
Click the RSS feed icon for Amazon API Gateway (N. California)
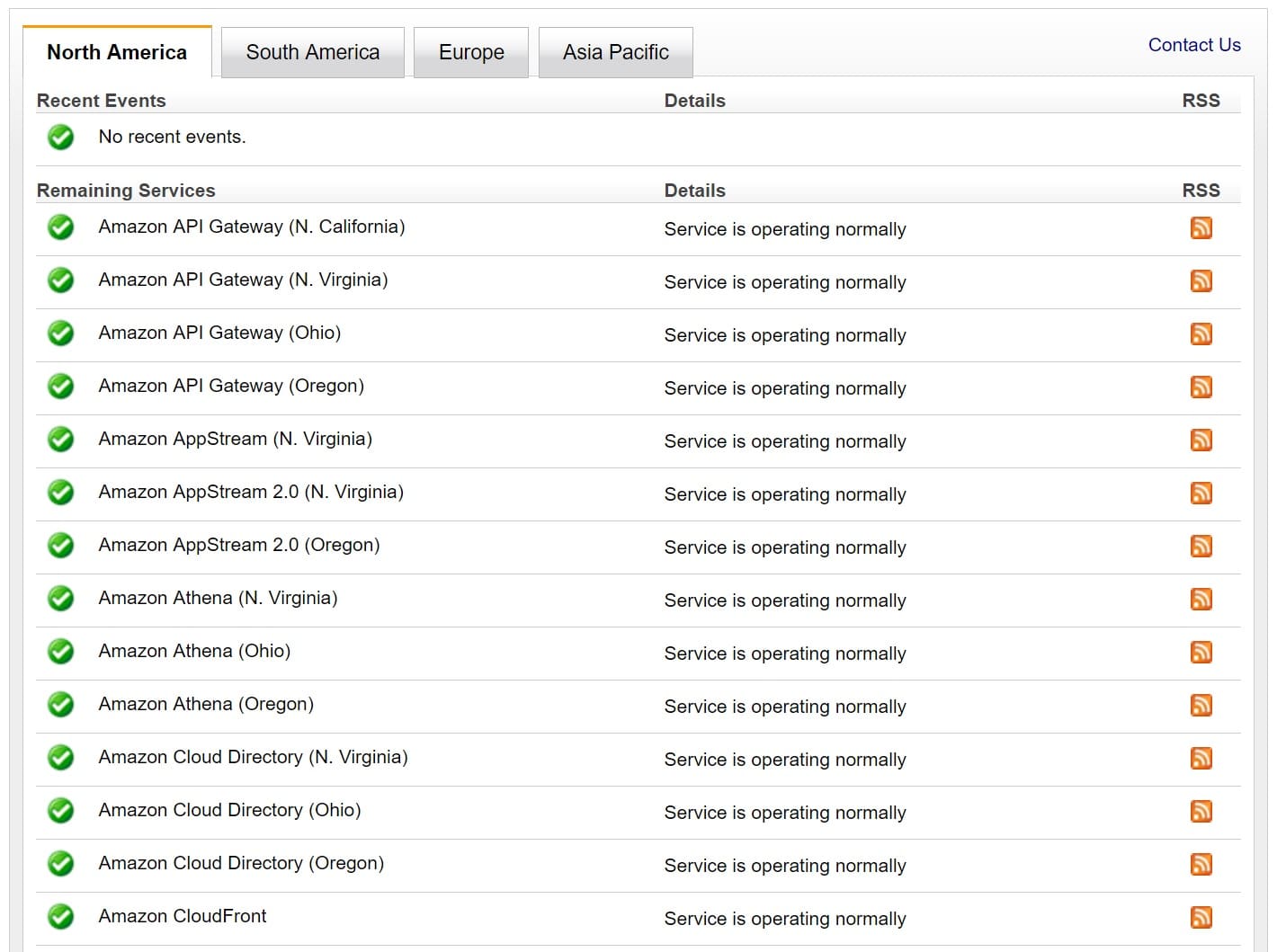[x=1201, y=227]
